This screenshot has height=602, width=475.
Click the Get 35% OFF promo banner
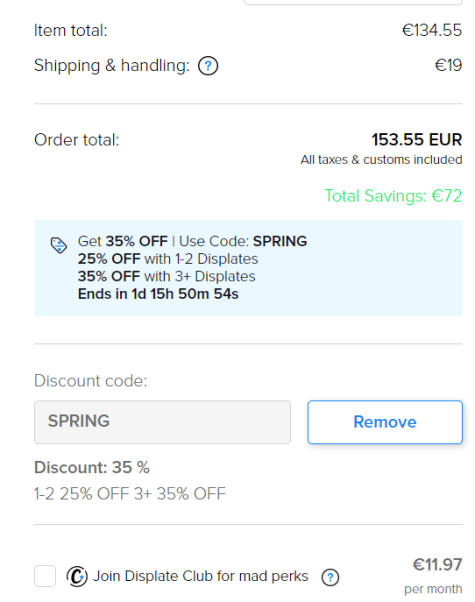pos(248,268)
